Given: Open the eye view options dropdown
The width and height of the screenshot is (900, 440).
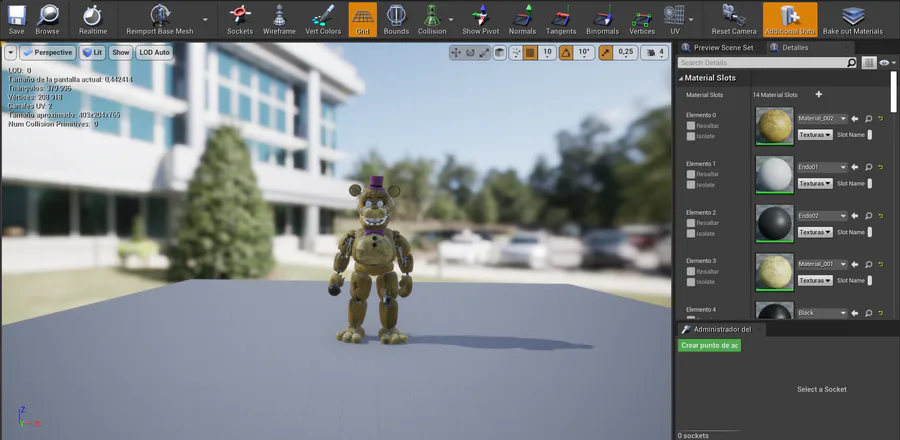Looking at the screenshot, I should pos(887,63).
